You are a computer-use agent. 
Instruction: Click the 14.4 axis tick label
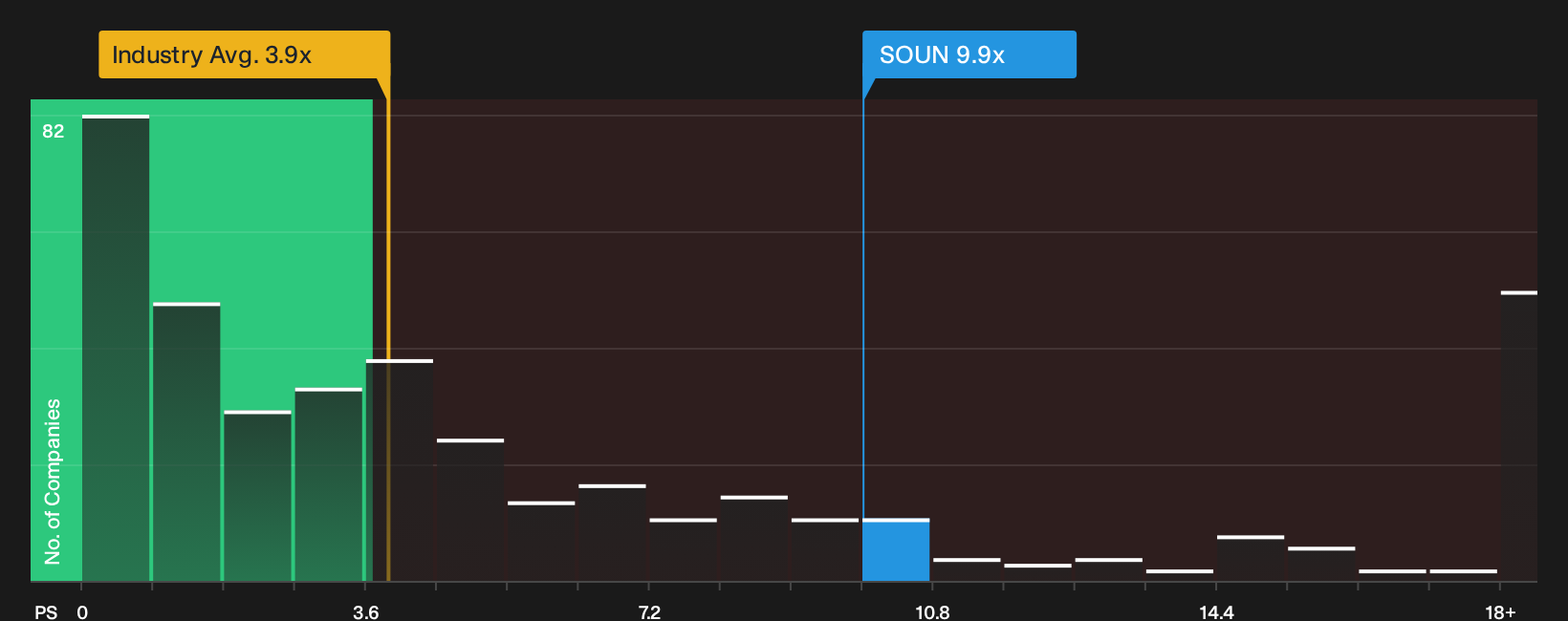1216,612
